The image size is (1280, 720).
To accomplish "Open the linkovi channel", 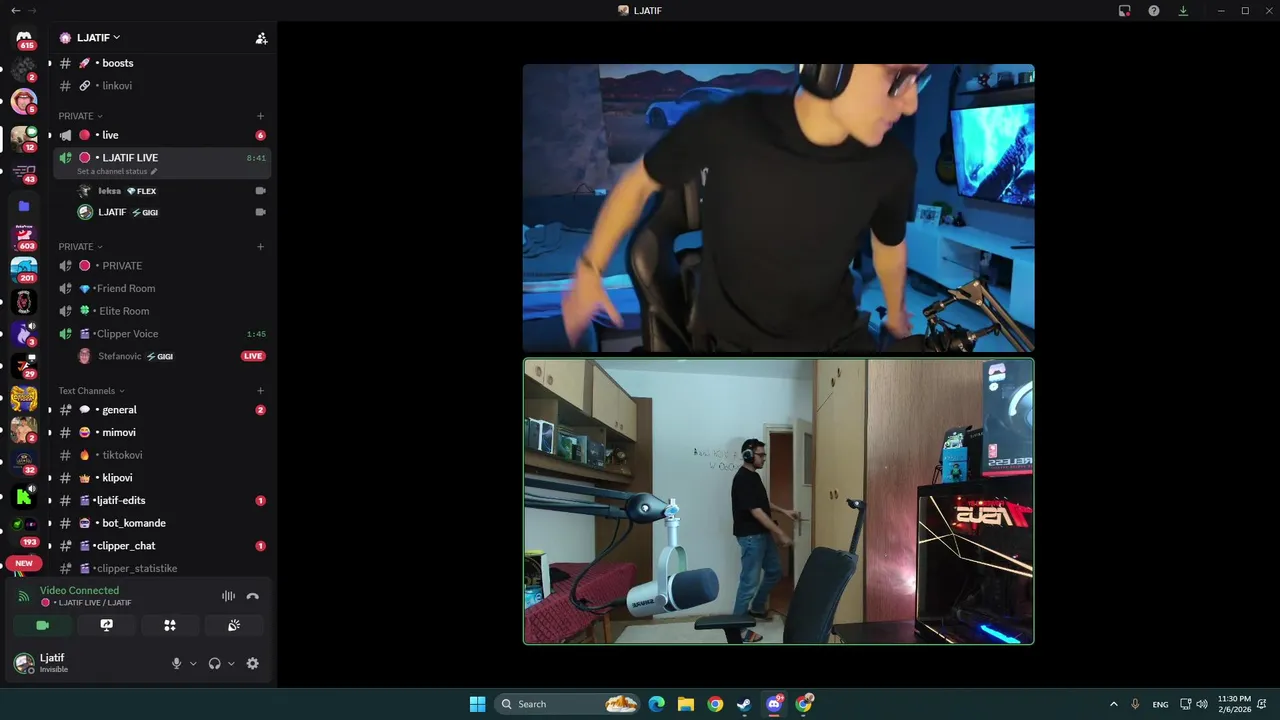I will [x=162, y=86].
